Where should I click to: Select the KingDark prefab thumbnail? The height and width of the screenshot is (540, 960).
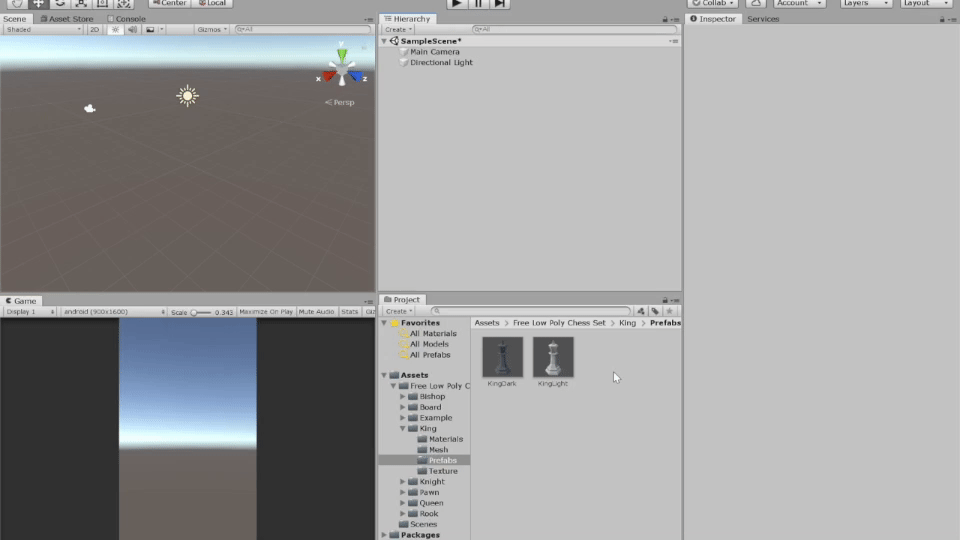point(502,358)
